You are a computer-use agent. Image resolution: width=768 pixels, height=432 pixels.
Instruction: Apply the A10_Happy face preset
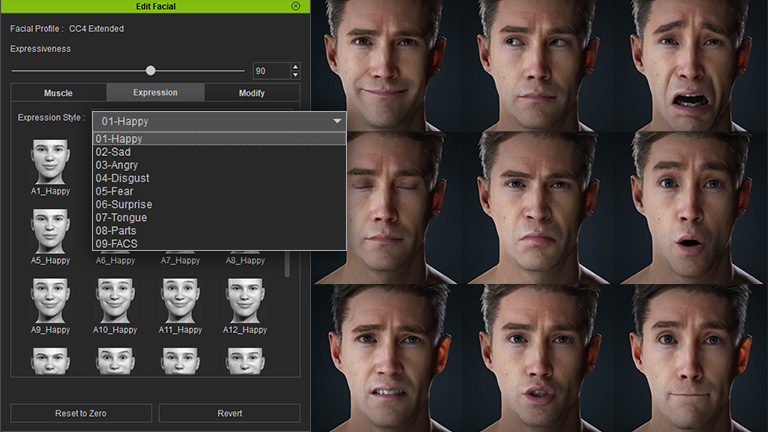coord(115,300)
